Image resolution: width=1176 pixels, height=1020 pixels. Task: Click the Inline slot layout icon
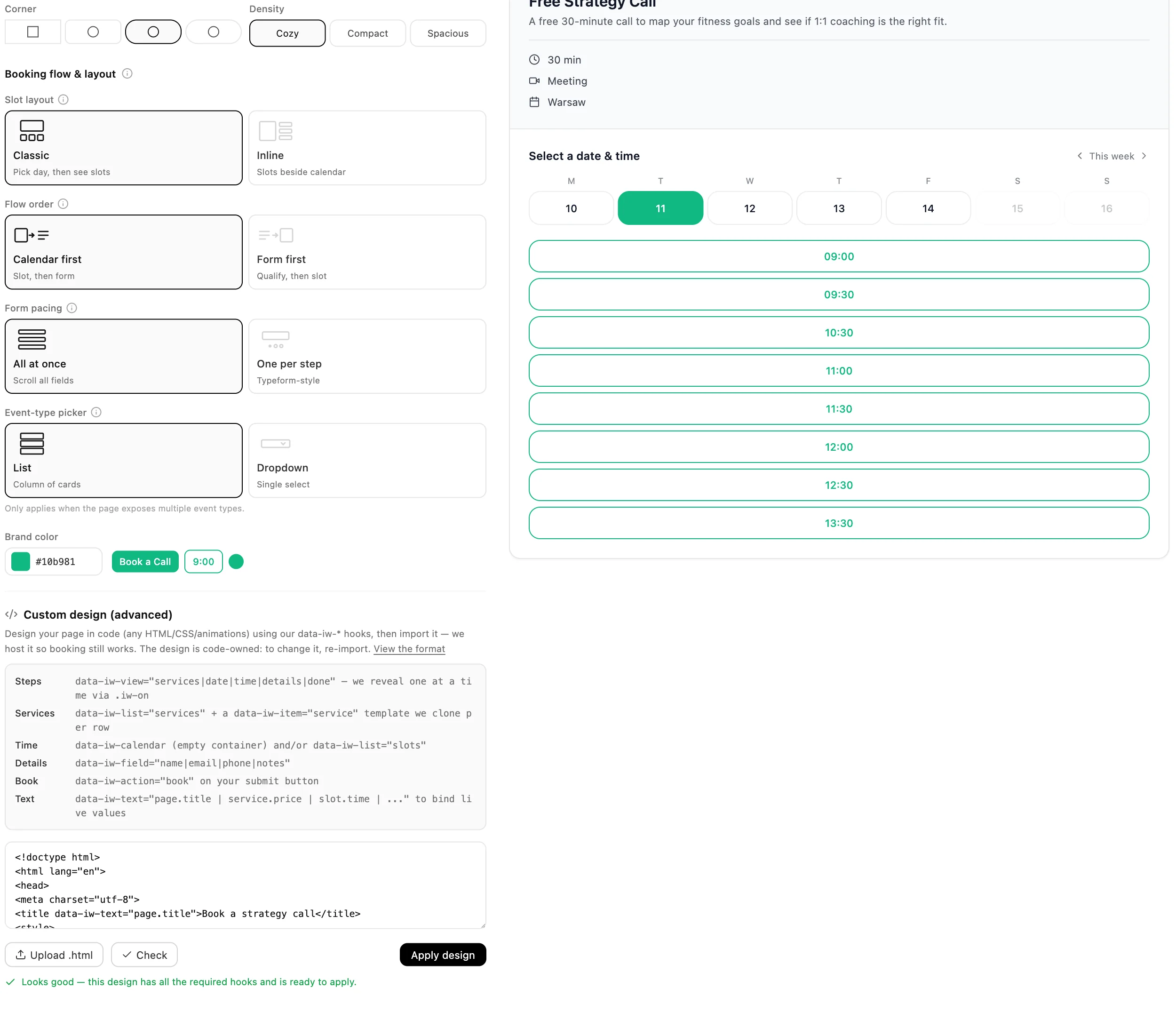click(276, 131)
